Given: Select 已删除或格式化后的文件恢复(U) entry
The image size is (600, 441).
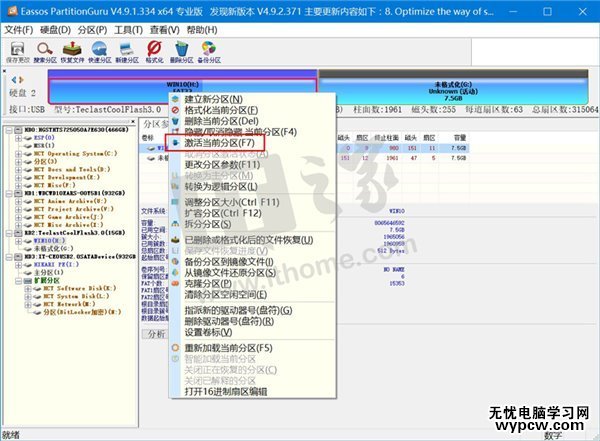Looking at the screenshot, I should coord(253,240).
